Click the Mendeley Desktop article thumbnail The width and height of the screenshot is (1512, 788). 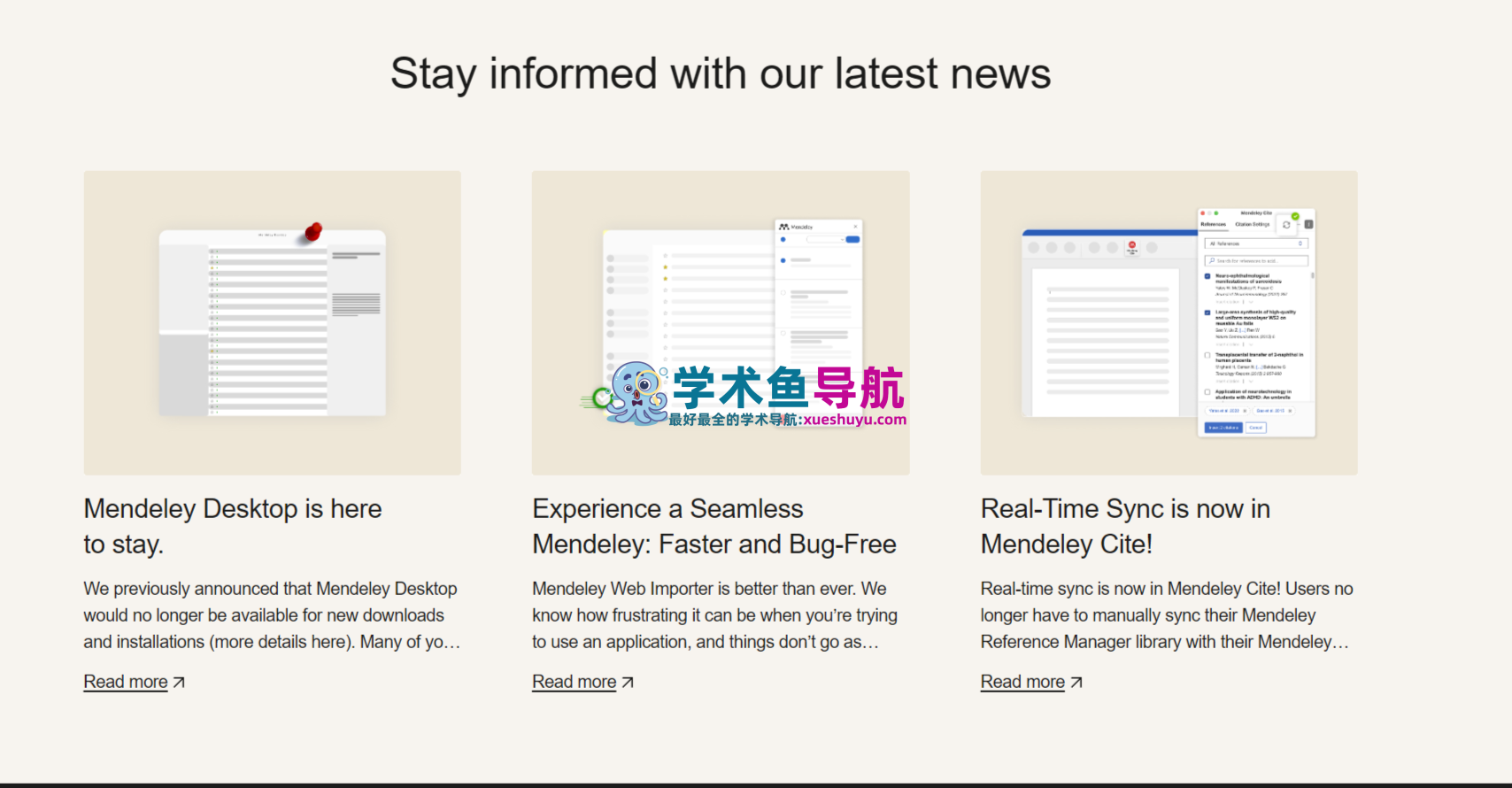point(273,323)
